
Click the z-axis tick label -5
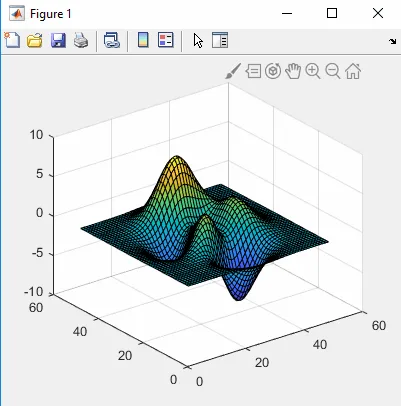(37, 253)
